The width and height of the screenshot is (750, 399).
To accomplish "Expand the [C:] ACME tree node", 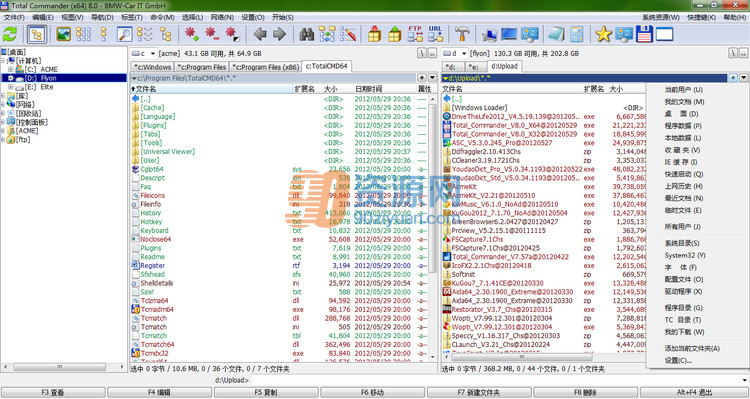I will click(11, 69).
